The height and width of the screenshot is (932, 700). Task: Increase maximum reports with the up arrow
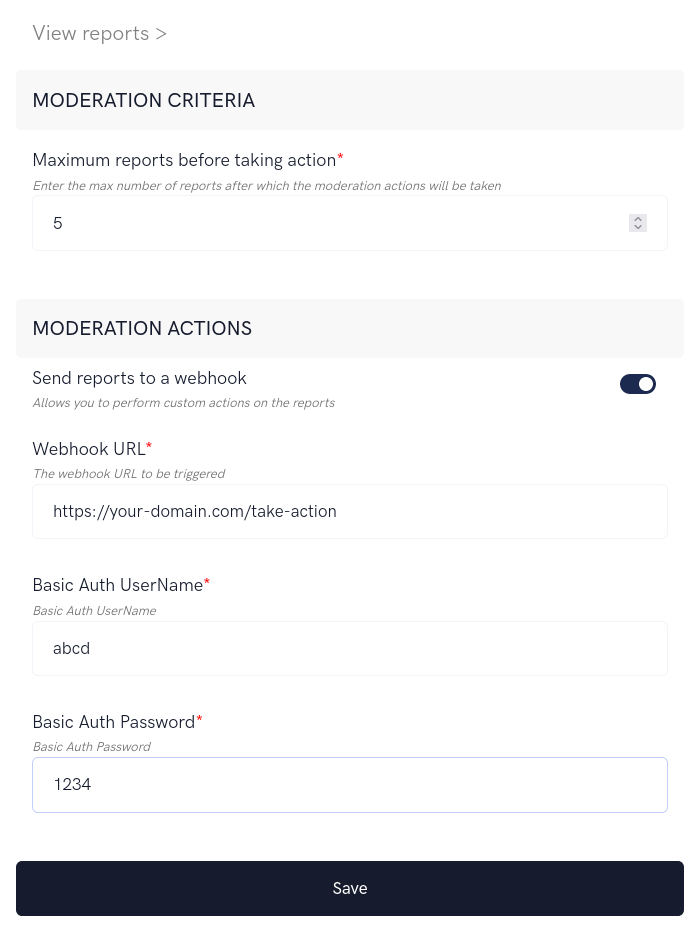(x=638, y=219)
